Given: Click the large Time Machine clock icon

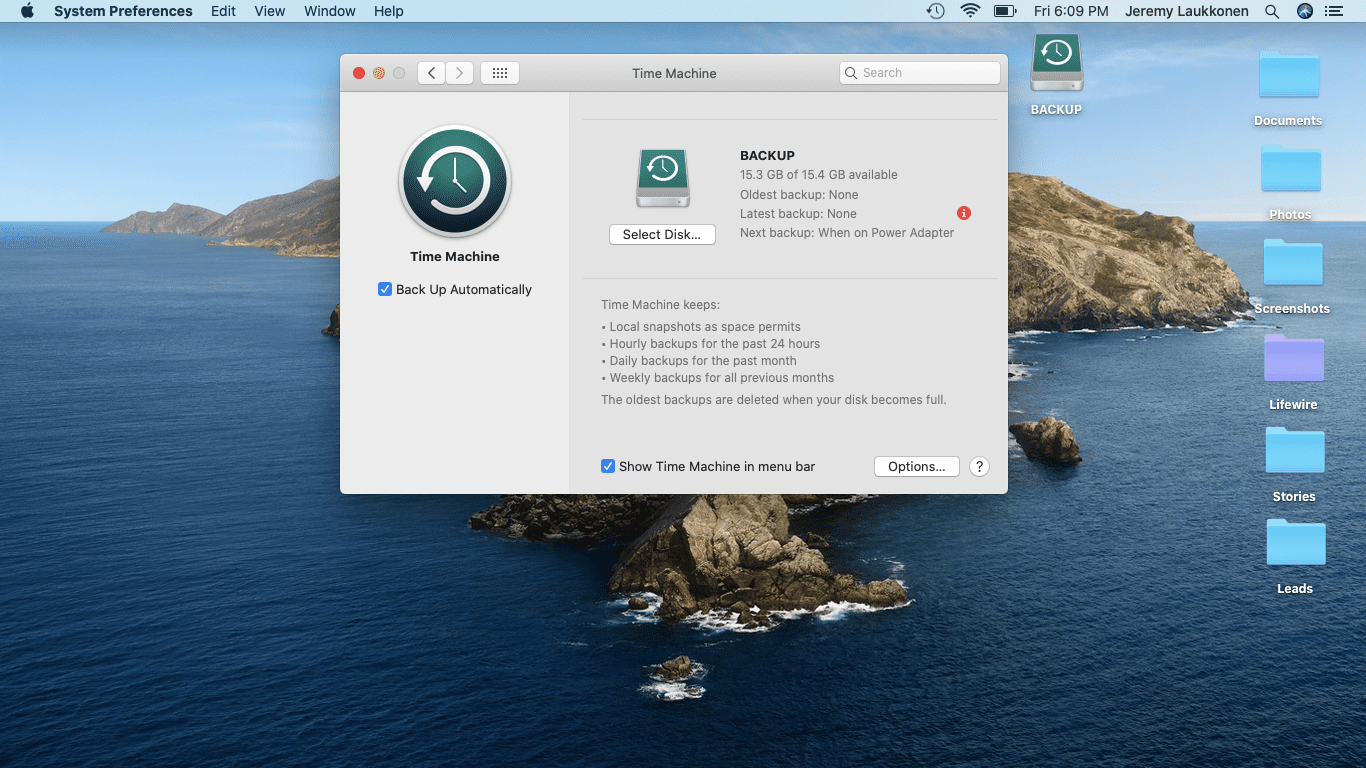Looking at the screenshot, I should (455, 182).
